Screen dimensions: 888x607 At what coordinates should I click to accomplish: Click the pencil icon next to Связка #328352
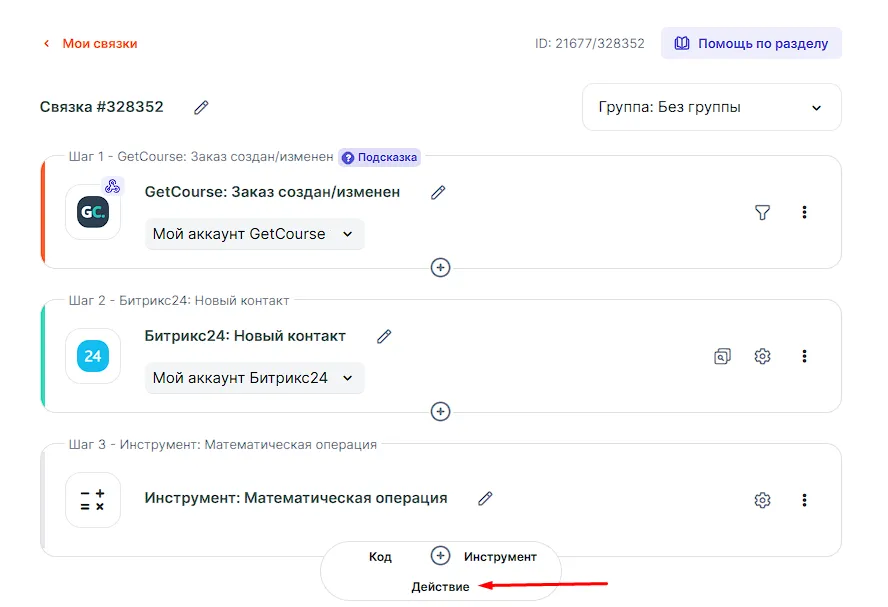[x=201, y=107]
